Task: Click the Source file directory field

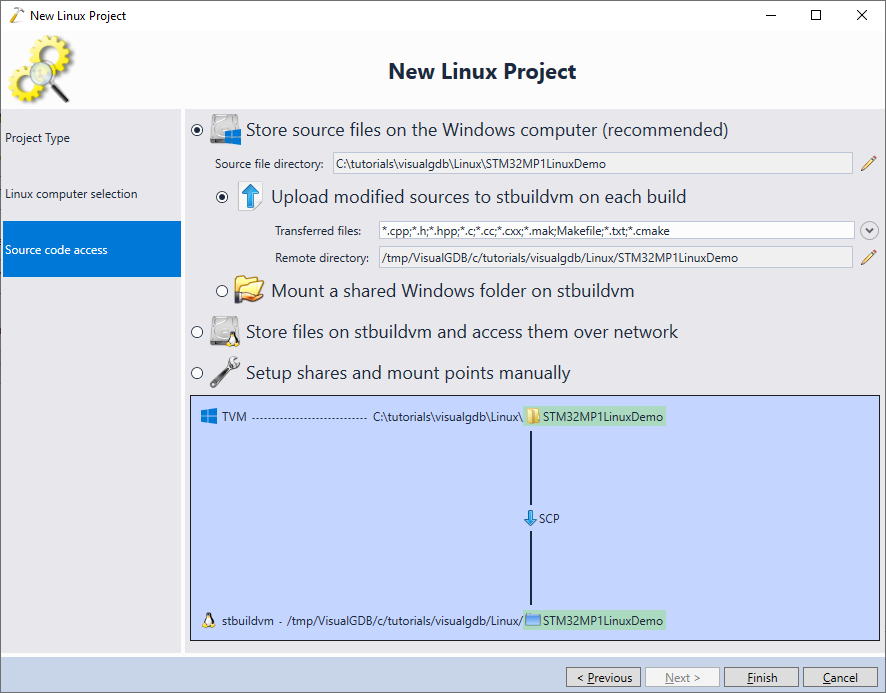Action: click(592, 163)
